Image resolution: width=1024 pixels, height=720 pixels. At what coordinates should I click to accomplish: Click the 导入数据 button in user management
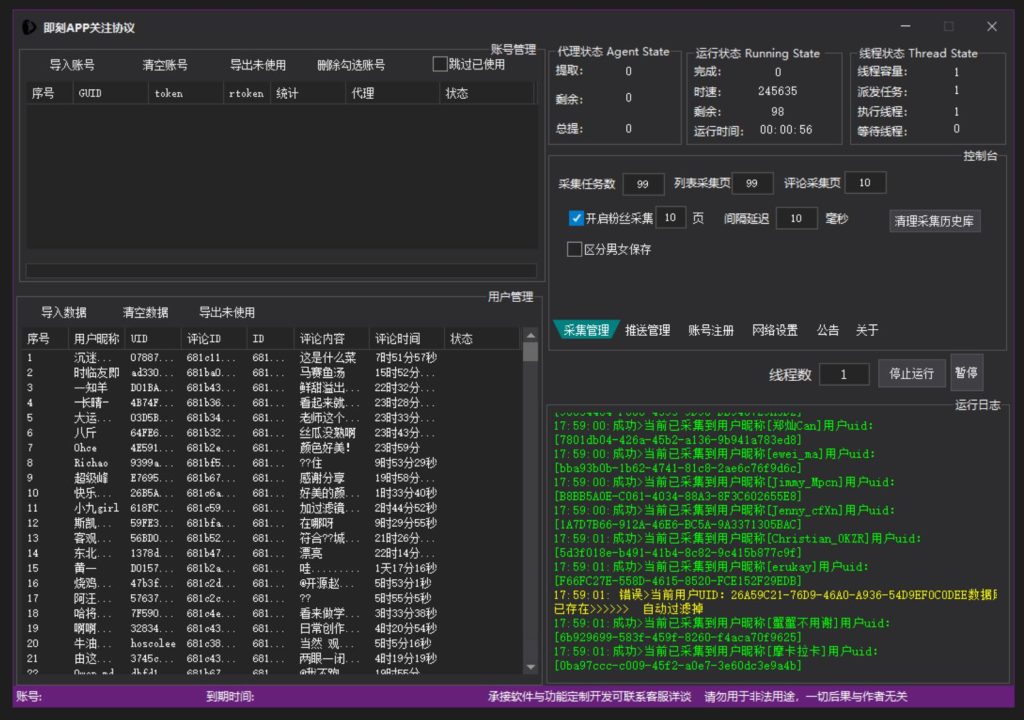click(x=64, y=312)
